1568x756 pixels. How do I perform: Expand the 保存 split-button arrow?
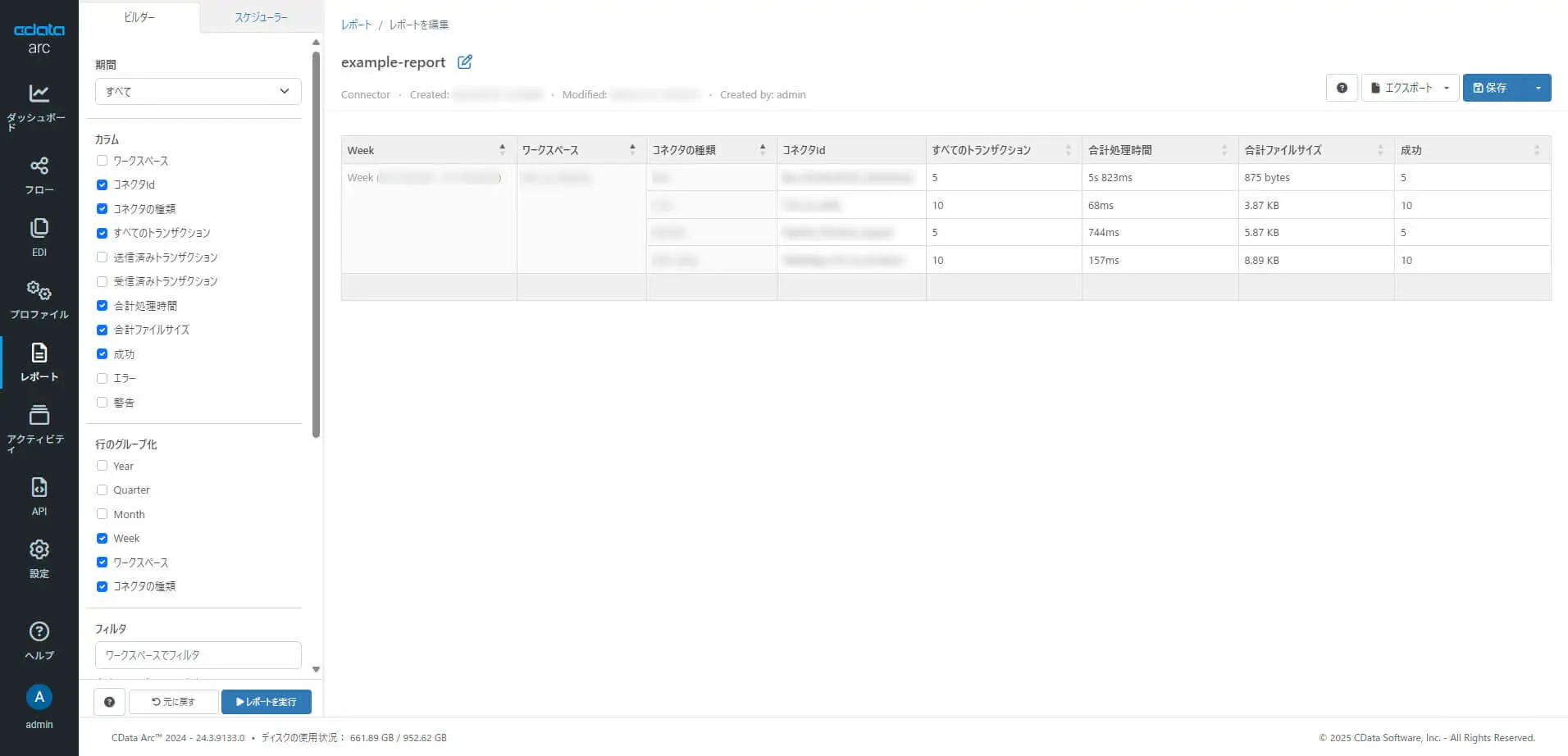[x=1538, y=88]
